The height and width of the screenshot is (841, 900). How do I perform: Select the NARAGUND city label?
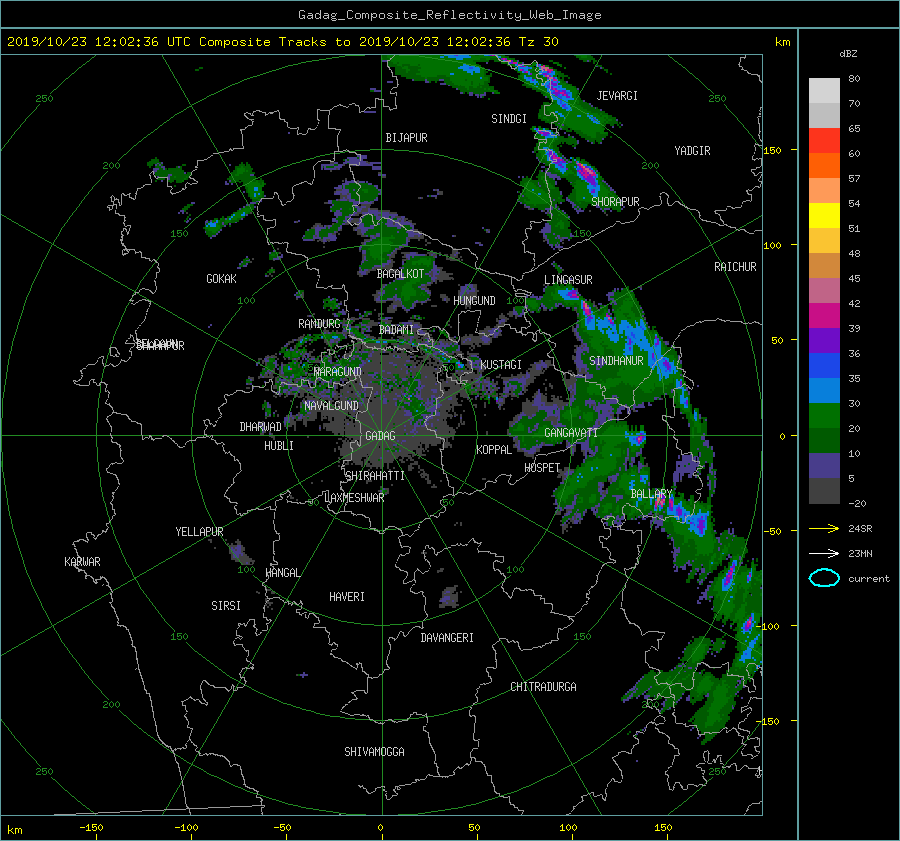tap(338, 372)
